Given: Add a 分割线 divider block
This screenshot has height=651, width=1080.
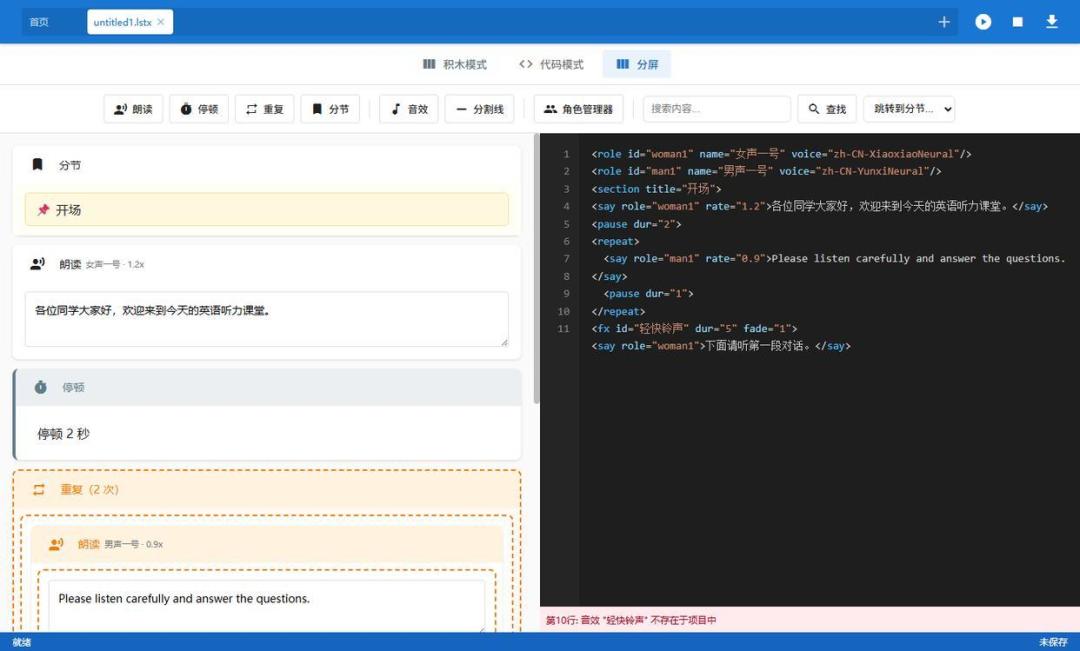Looking at the screenshot, I should tap(479, 109).
